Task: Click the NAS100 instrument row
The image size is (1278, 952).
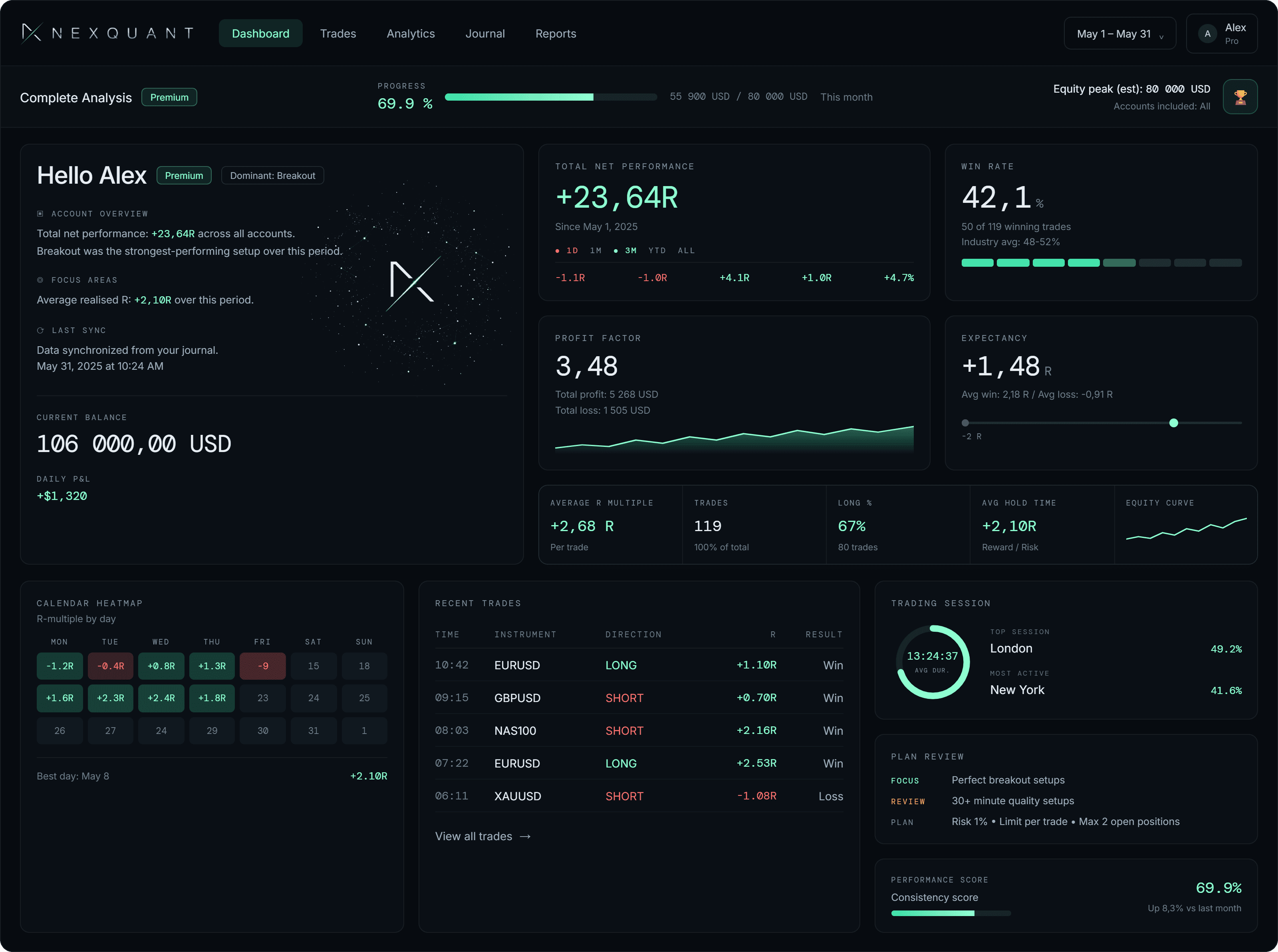Action: [639, 731]
